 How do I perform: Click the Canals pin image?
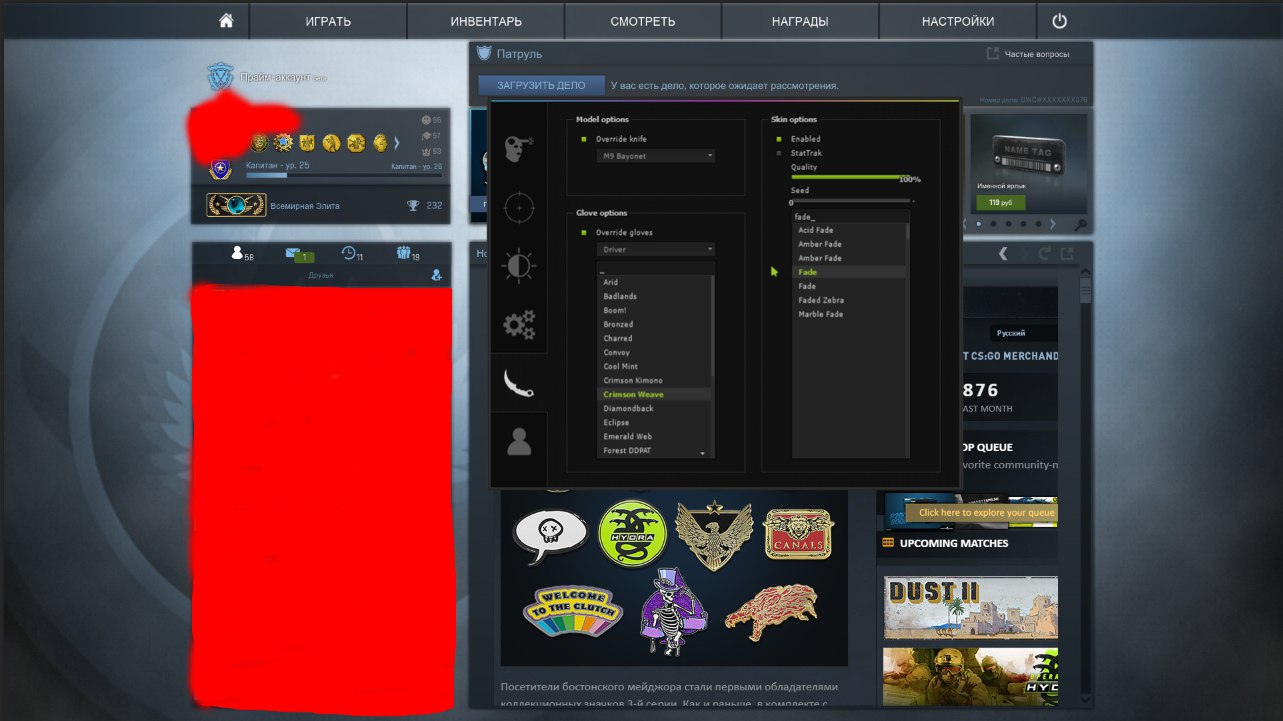(x=798, y=533)
